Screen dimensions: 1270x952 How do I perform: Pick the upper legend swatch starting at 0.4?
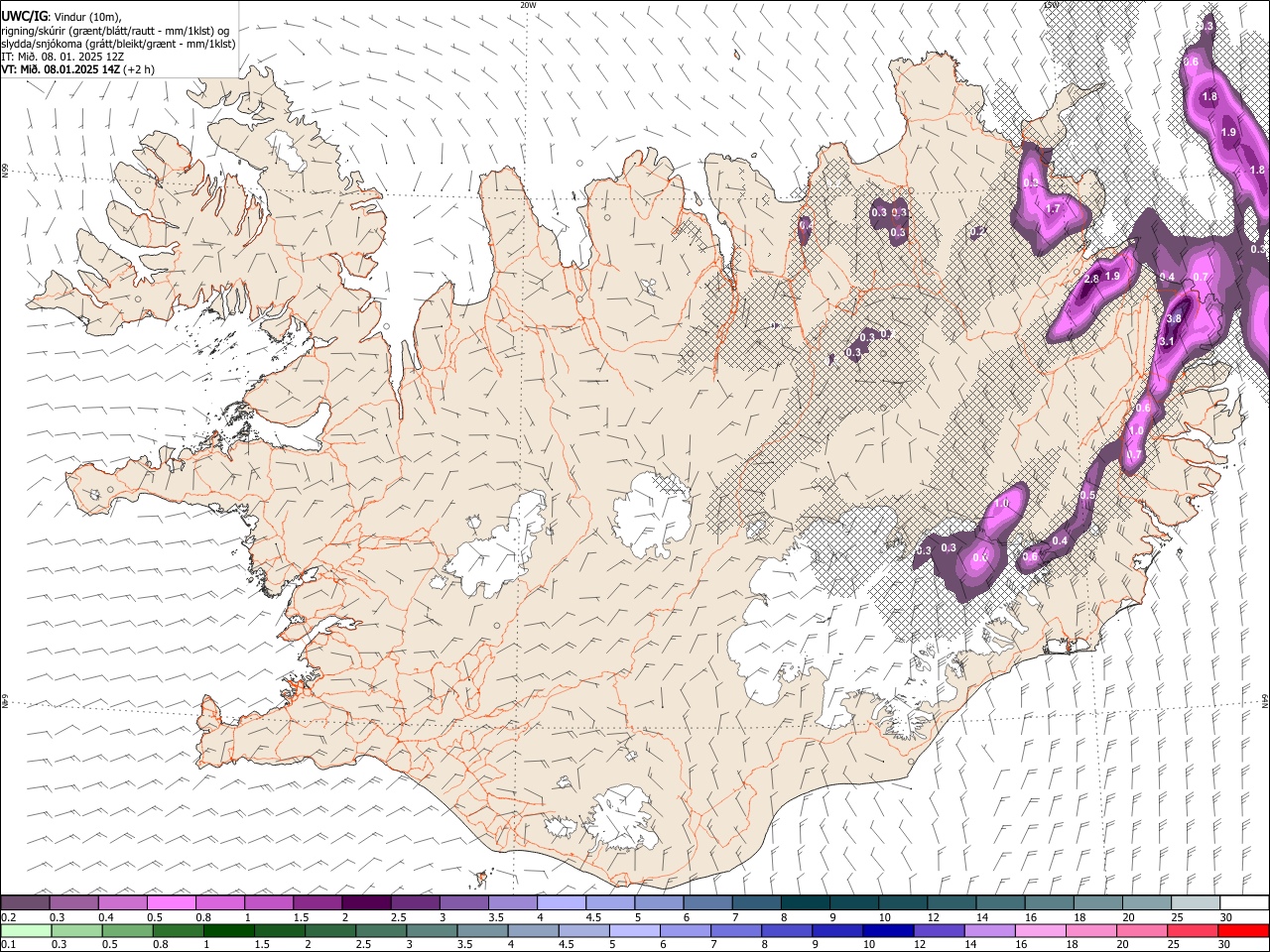click(x=122, y=902)
